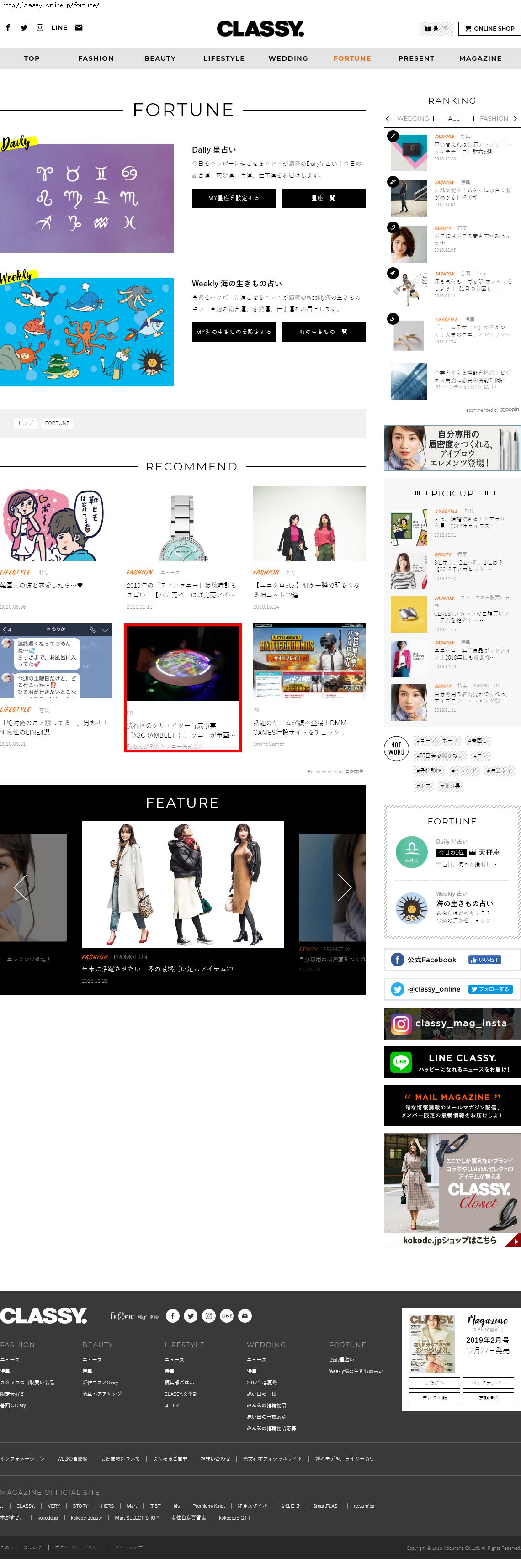Viewport: 521px width, 1568px height.
Task: Open the BEAUTY navigation menu item
Action: pyautogui.click(x=159, y=58)
